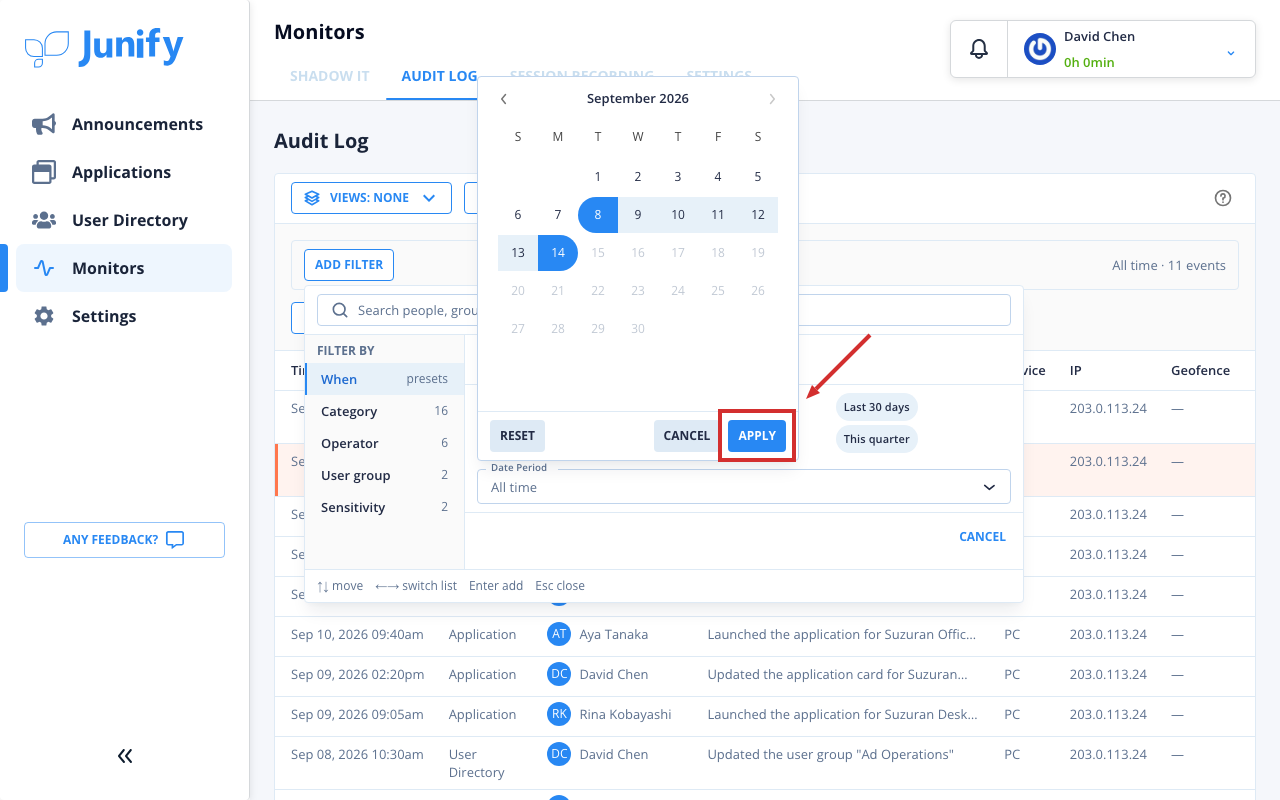The height and width of the screenshot is (800, 1280).
Task: Focus the search people and groups field
Action: [x=664, y=310]
